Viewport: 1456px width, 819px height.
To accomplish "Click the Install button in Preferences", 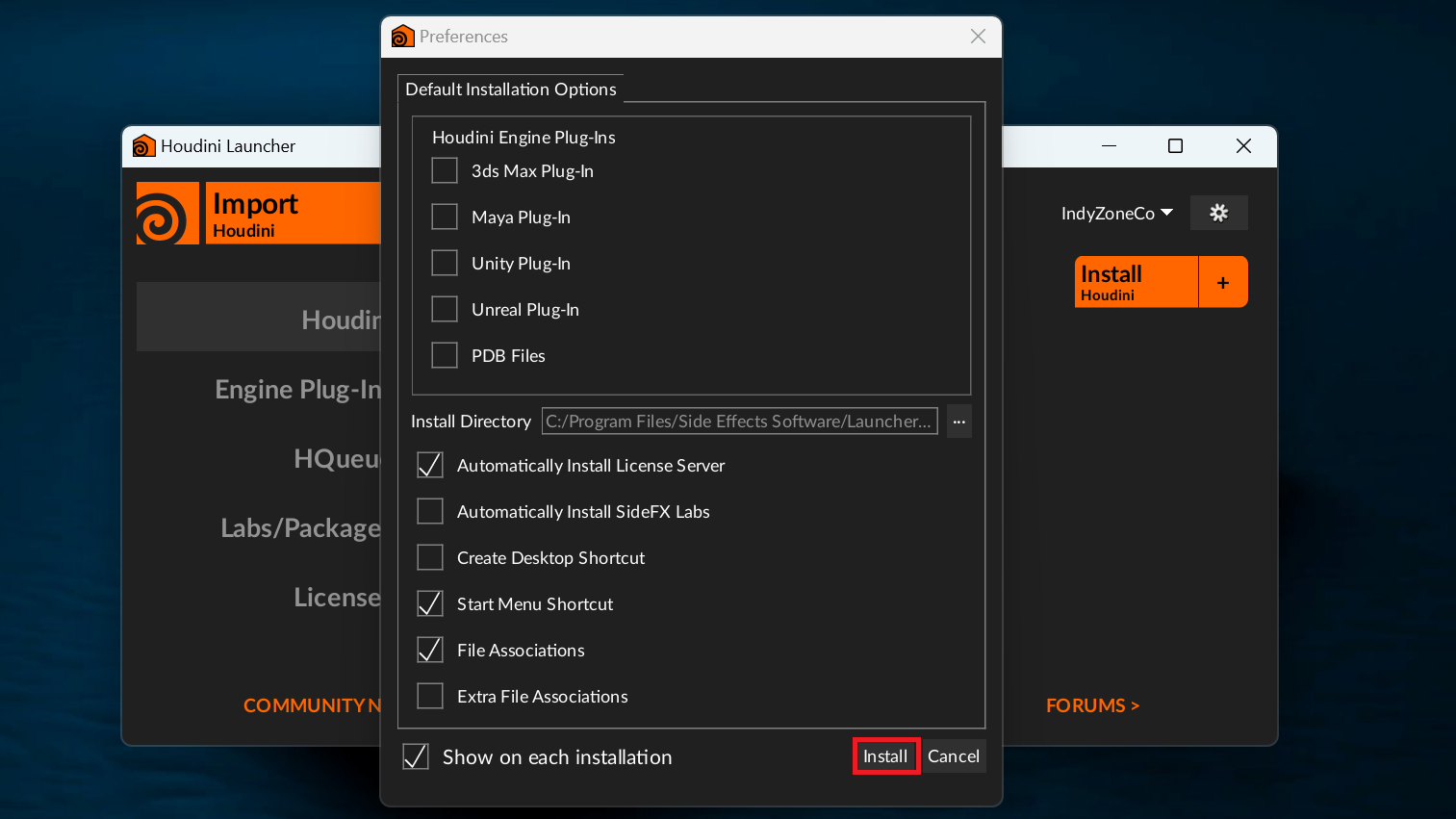I will tap(885, 756).
